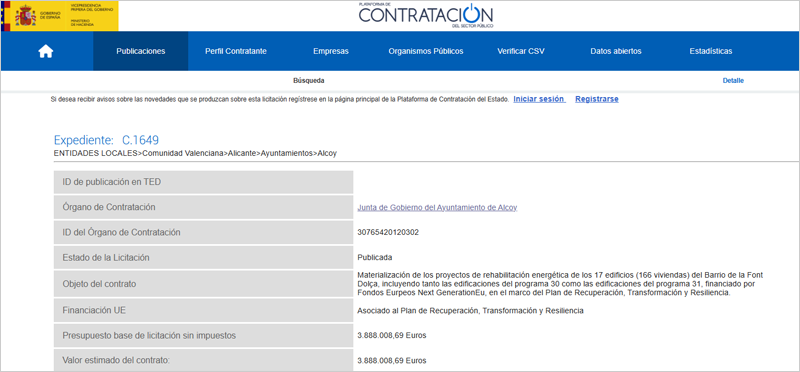The height and width of the screenshot is (372, 800).
Task: Go to Datos abiertos section
Action: tap(616, 51)
